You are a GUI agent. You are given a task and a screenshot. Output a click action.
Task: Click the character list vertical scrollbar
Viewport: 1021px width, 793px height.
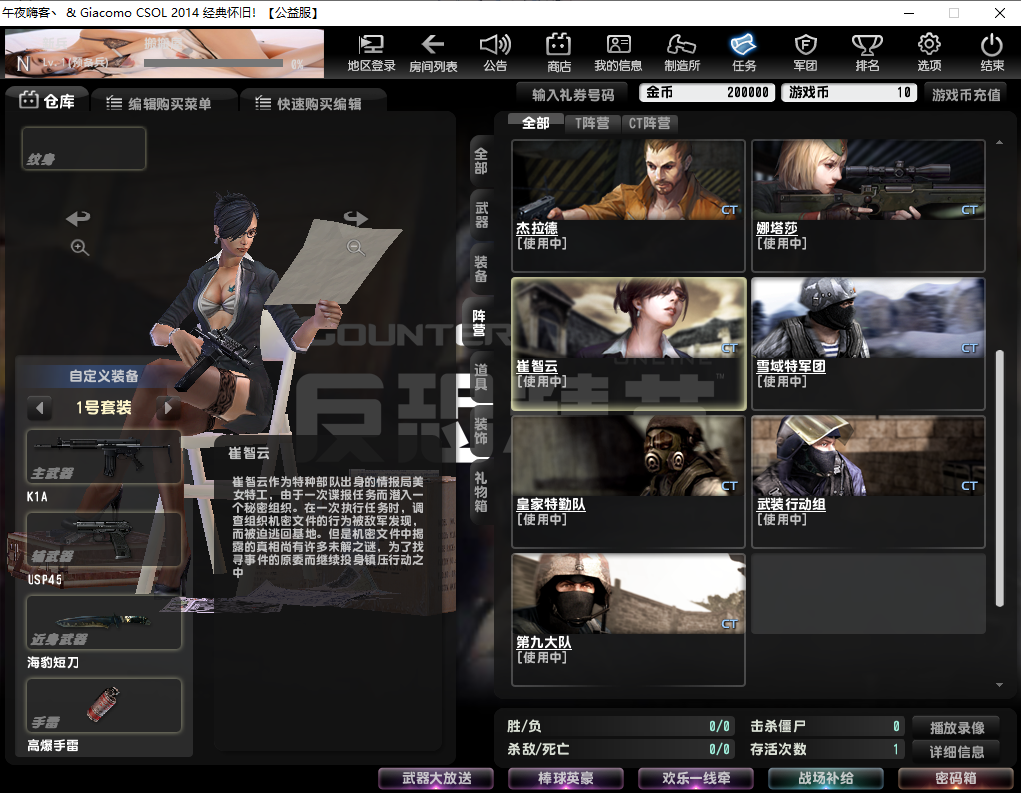point(999,475)
